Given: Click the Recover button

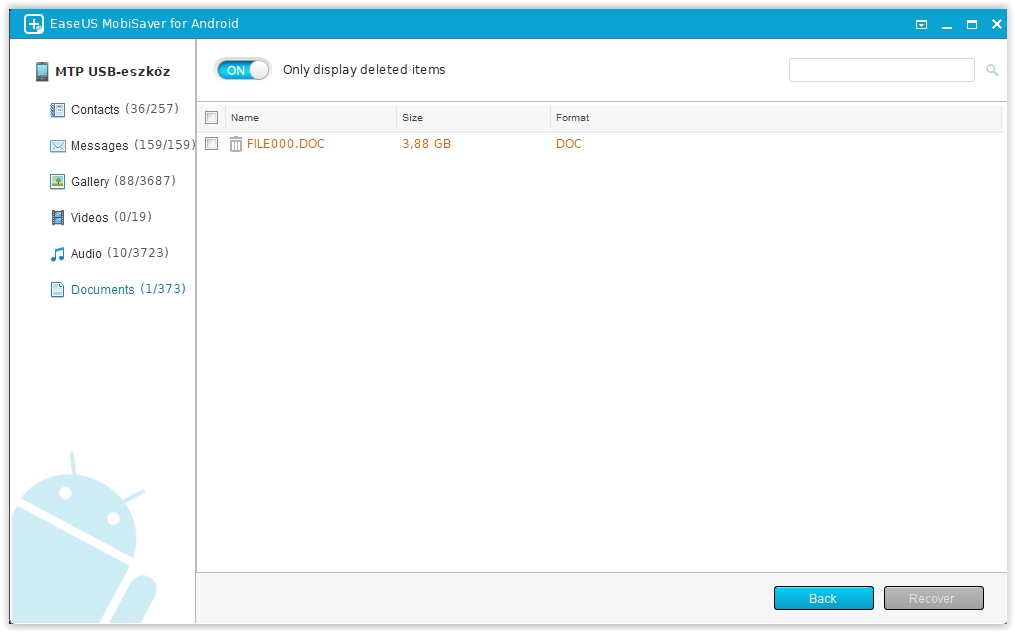Looking at the screenshot, I should 933,598.
